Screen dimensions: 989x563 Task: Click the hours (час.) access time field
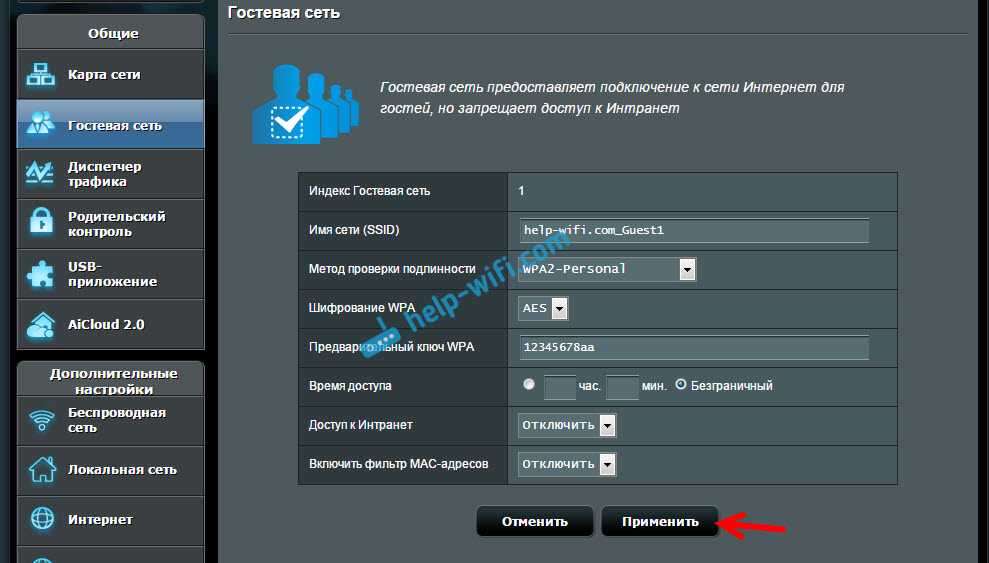[x=560, y=386]
